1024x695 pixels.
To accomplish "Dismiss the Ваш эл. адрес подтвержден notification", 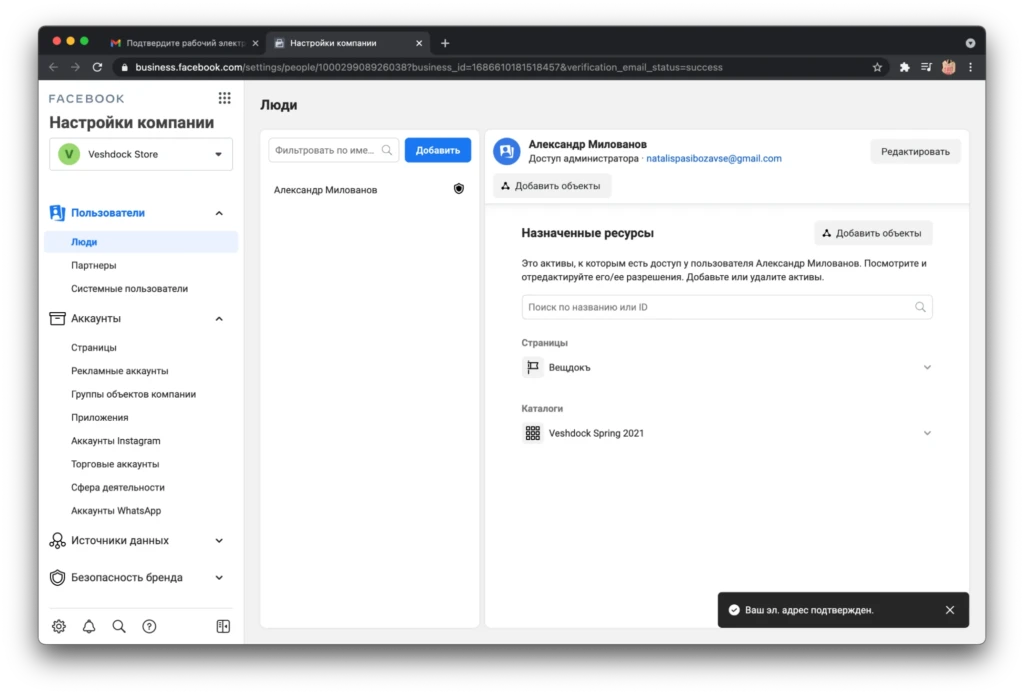I will pyautogui.click(x=950, y=610).
